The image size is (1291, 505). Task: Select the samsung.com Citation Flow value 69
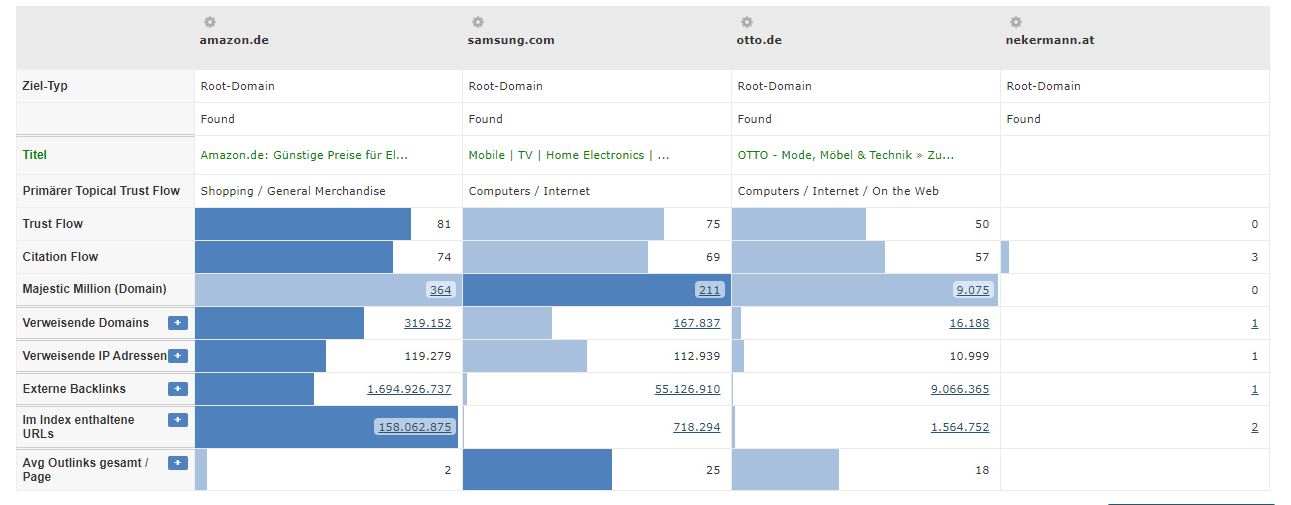point(713,257)
